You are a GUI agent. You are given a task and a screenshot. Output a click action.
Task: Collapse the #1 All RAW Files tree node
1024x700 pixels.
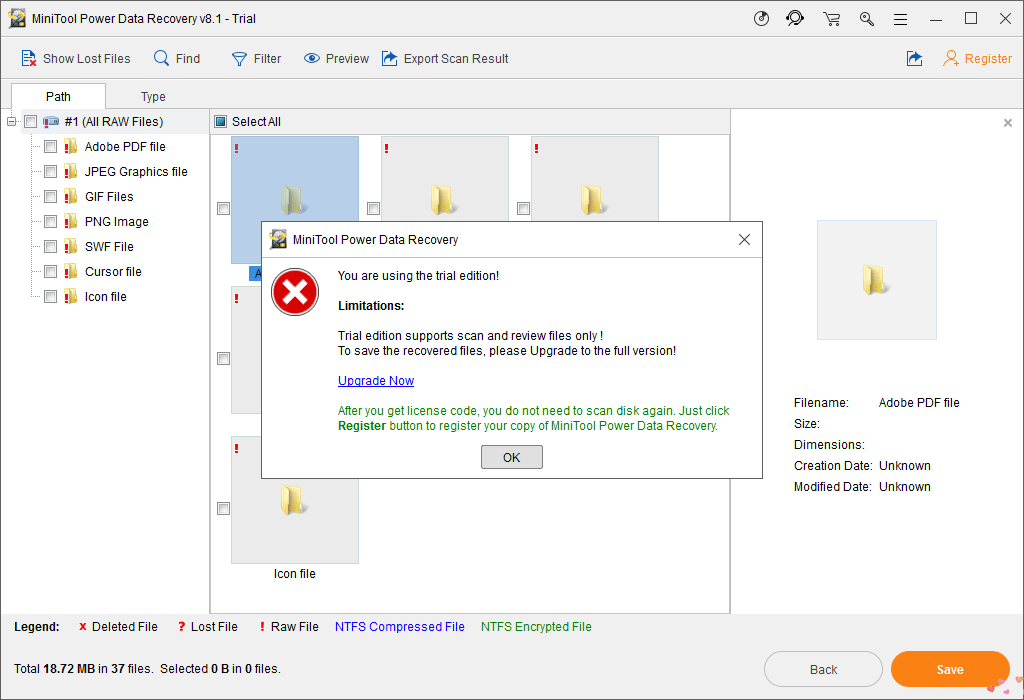pyautogui.click(x=11, y=121)
